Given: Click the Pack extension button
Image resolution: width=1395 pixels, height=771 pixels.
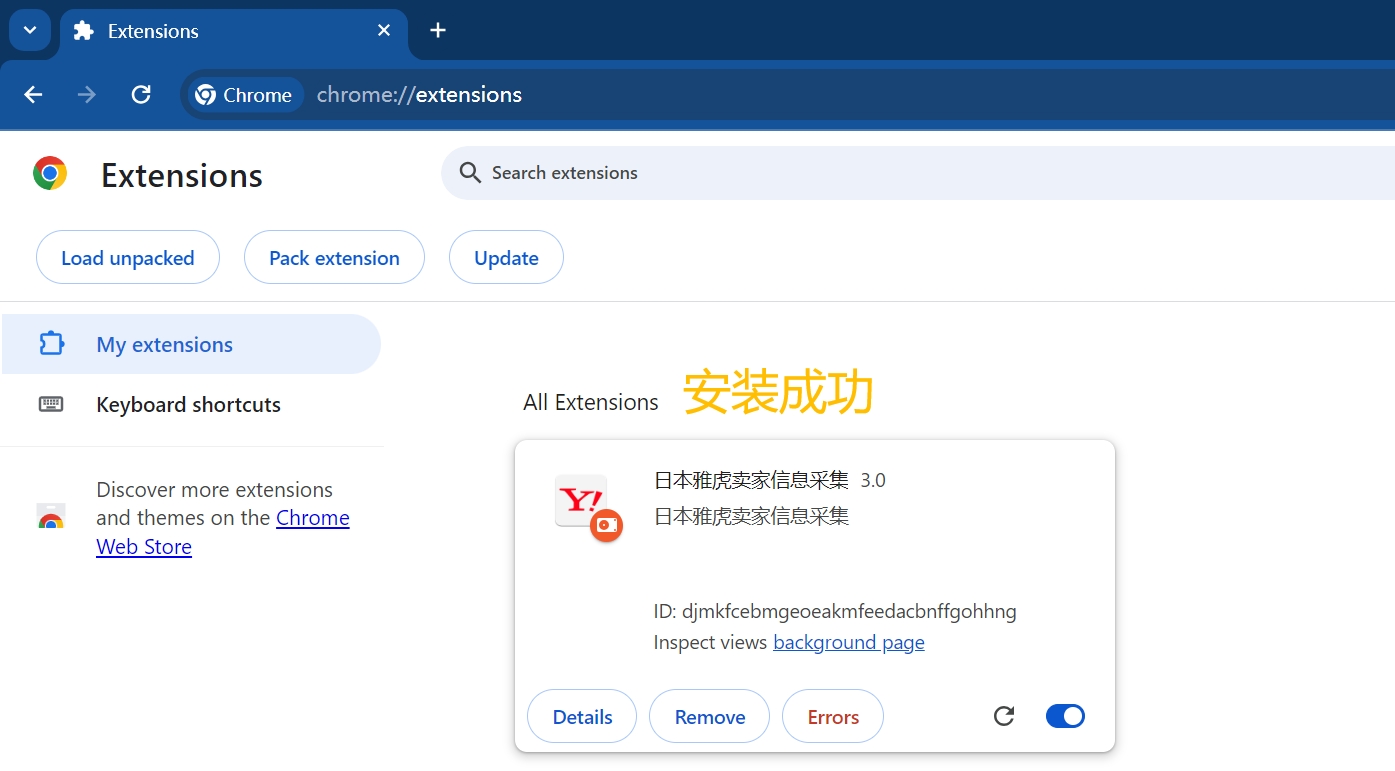Looking at the screenshot, I should pos(334,258).
